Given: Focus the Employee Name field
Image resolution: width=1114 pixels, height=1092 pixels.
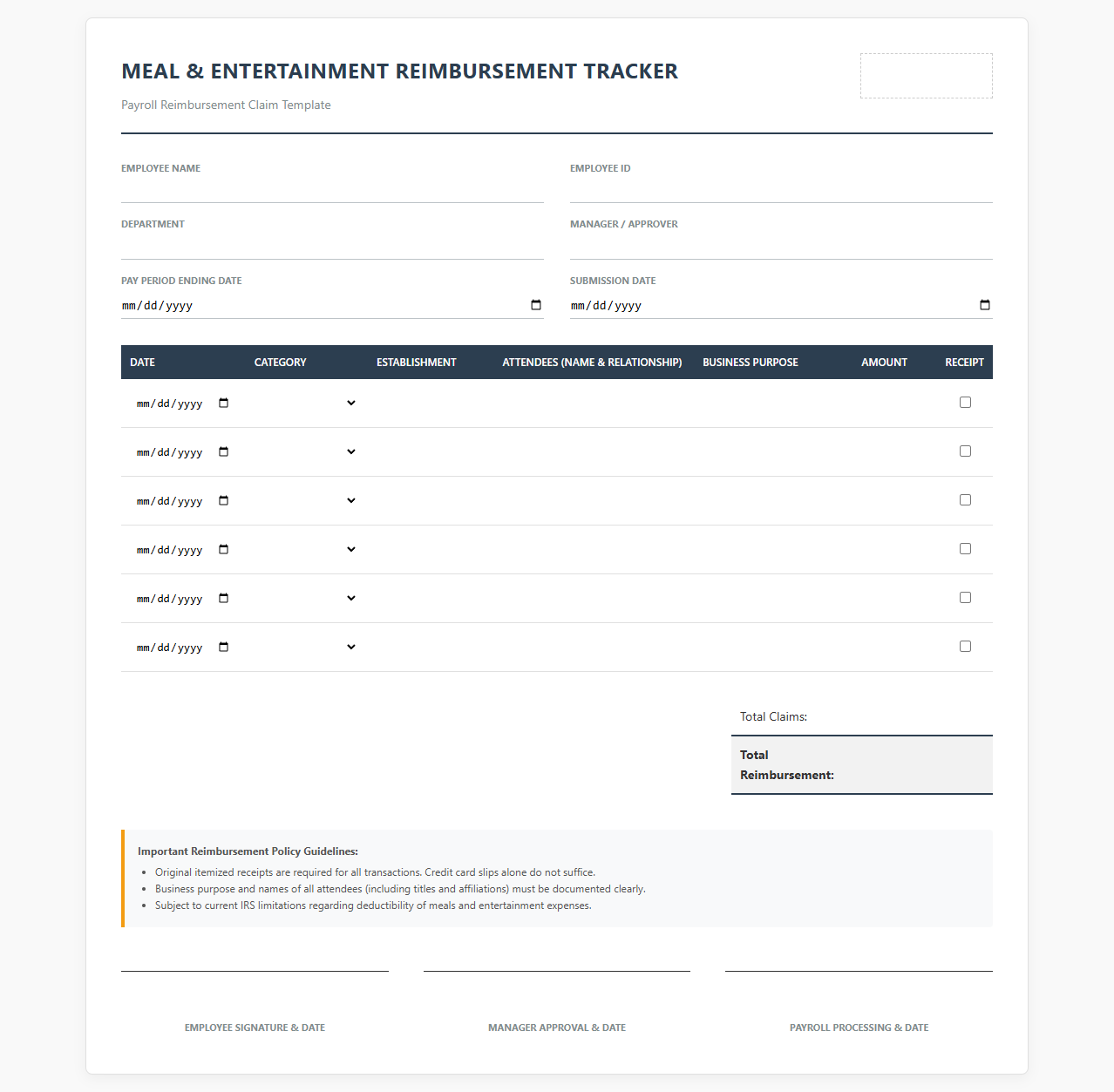Looking at the screenshot, I should (332, 190).
